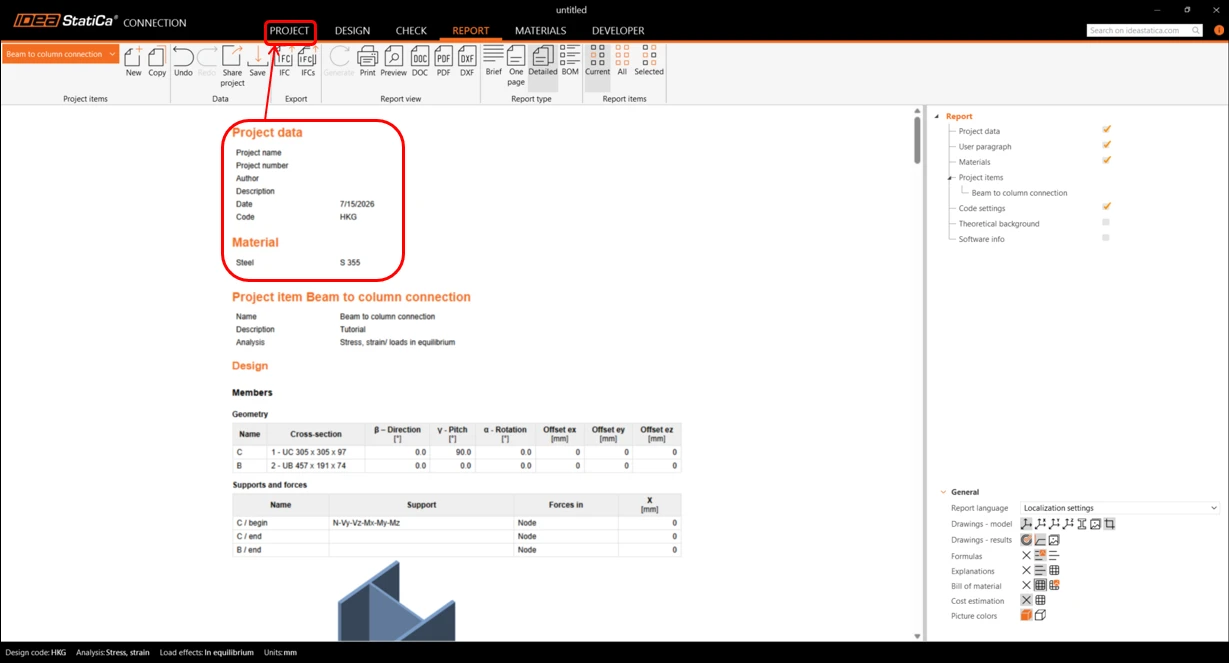Click the Search on ideastatica.com field
Viewport: 1229px width, 663px height.
pyautogui.click(x=1147, y=30)
